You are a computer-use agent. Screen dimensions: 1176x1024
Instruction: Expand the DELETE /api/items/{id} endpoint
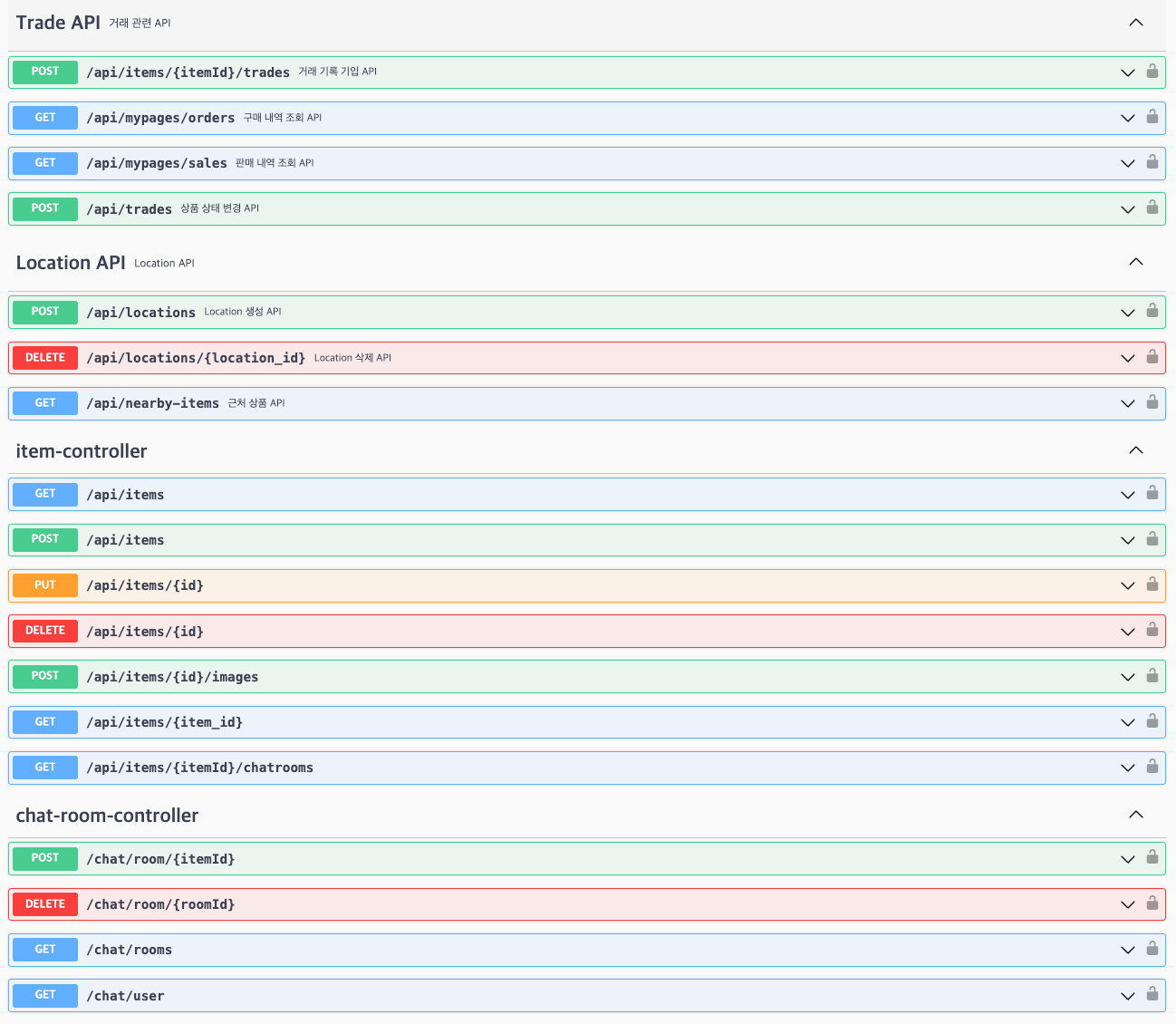[x=1127, y=632]
